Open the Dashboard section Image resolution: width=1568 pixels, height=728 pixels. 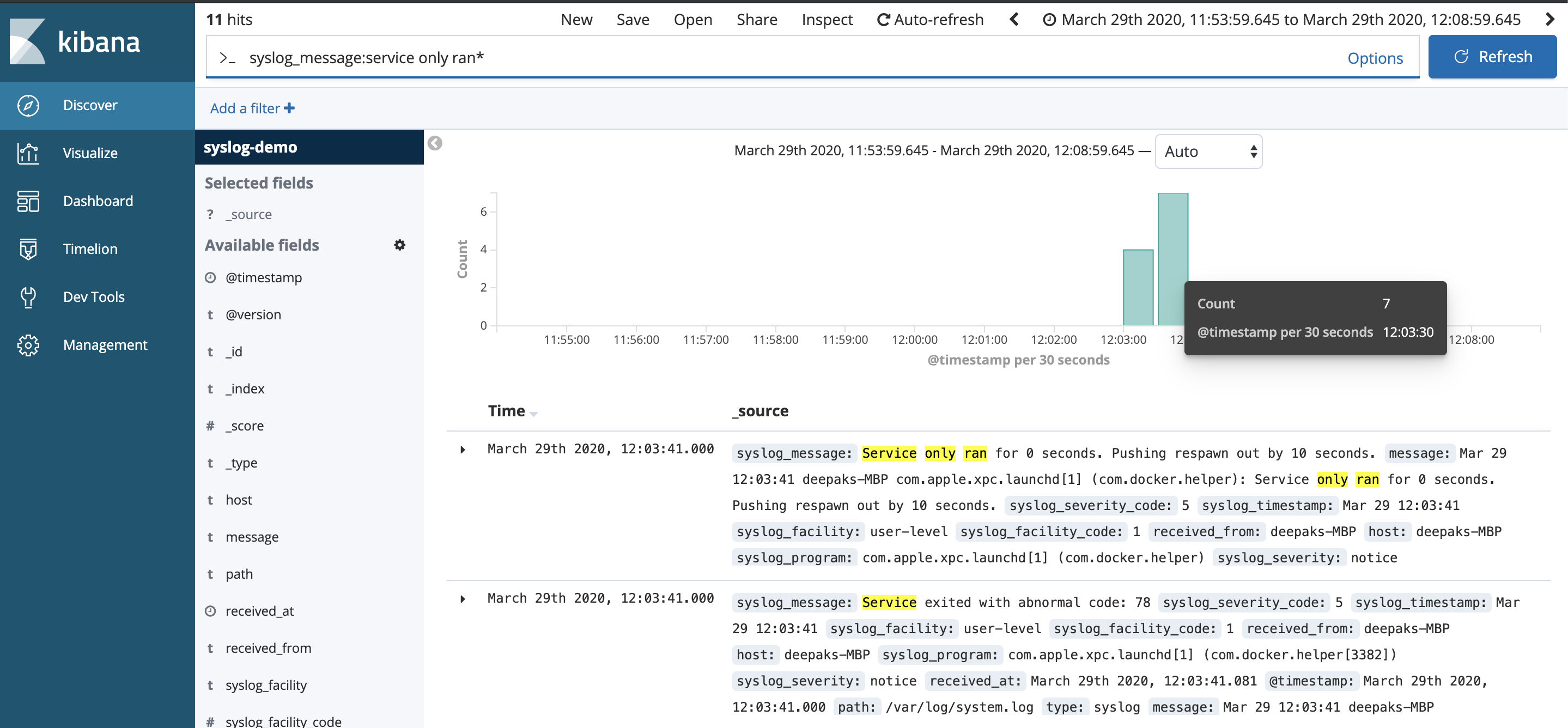(x=98, y=201)
